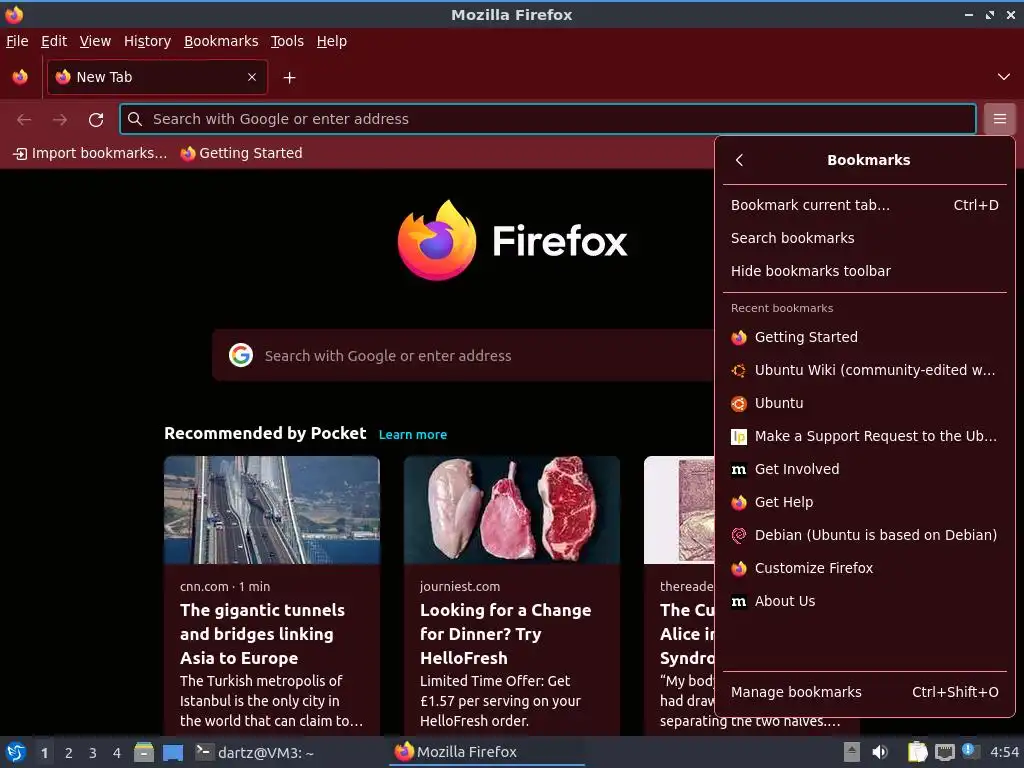Focus the address bar field
1024x768 pixels.
coord(547,119)
